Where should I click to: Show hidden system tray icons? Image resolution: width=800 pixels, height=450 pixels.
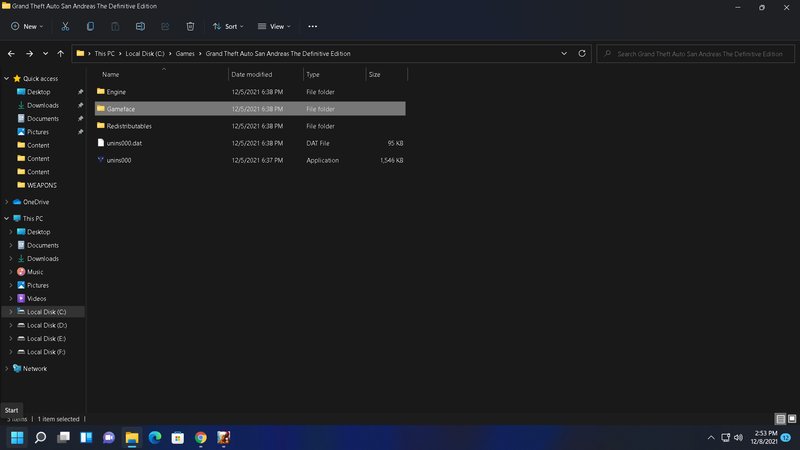click(x=711, y=438)
